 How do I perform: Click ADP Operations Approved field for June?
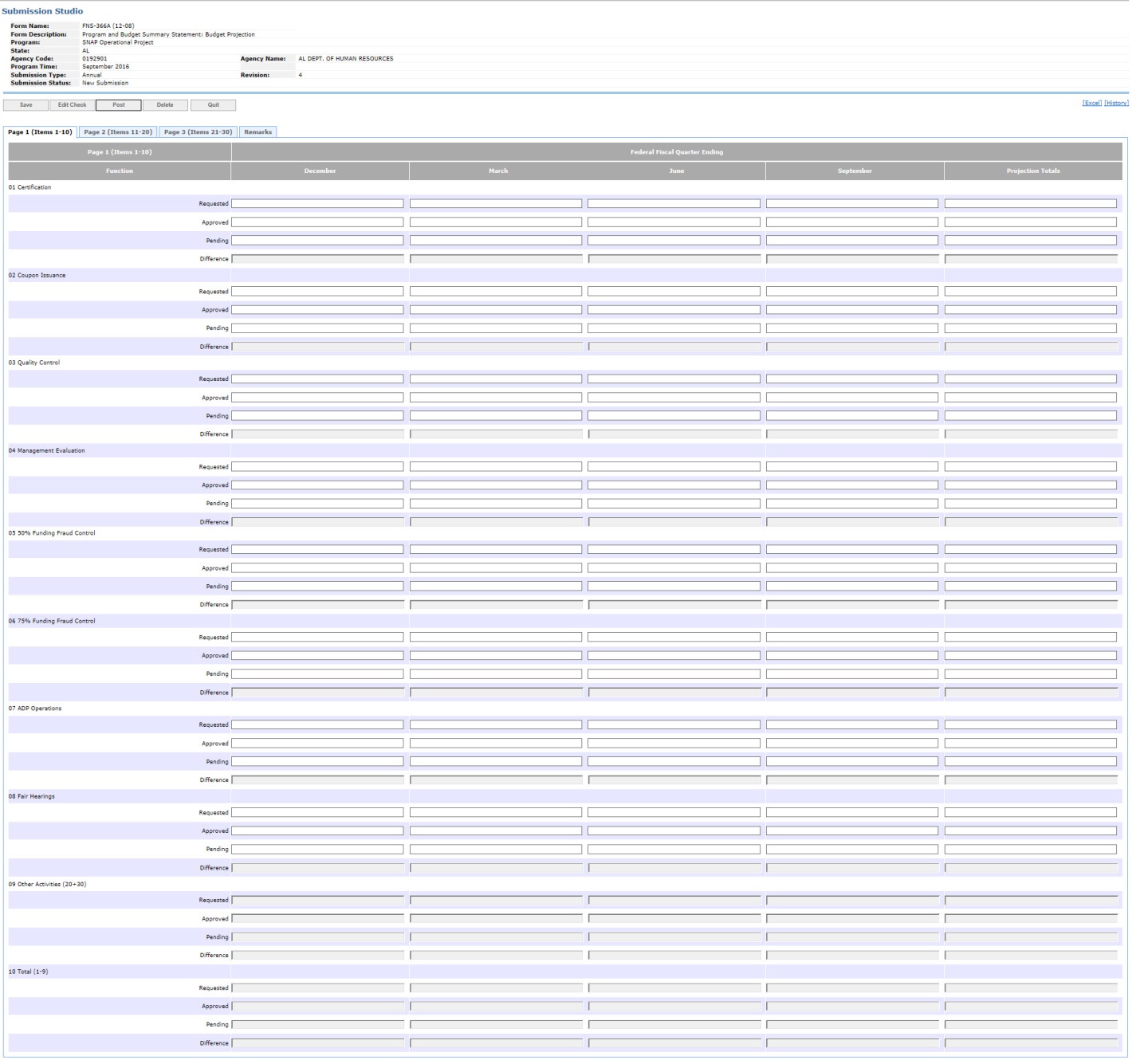(x=674, y=744)
